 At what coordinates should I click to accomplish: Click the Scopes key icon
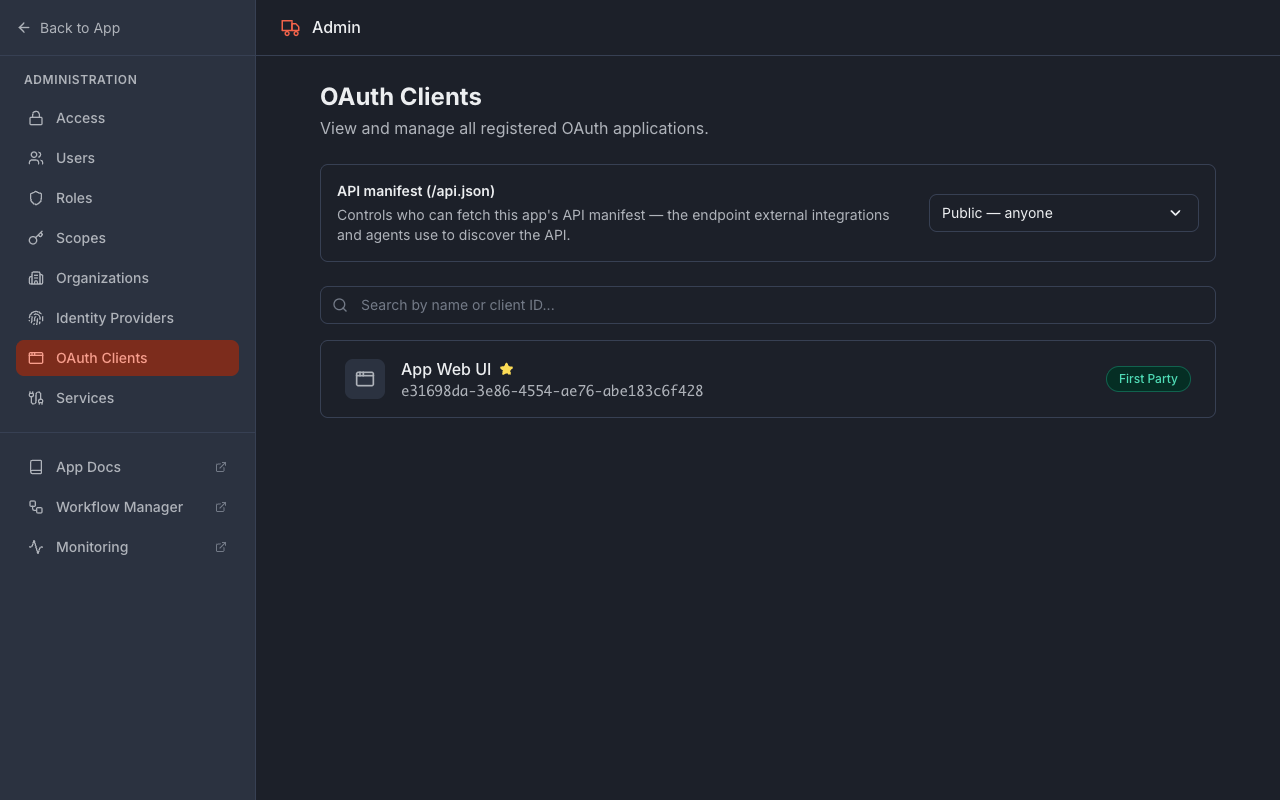(36, 238)
